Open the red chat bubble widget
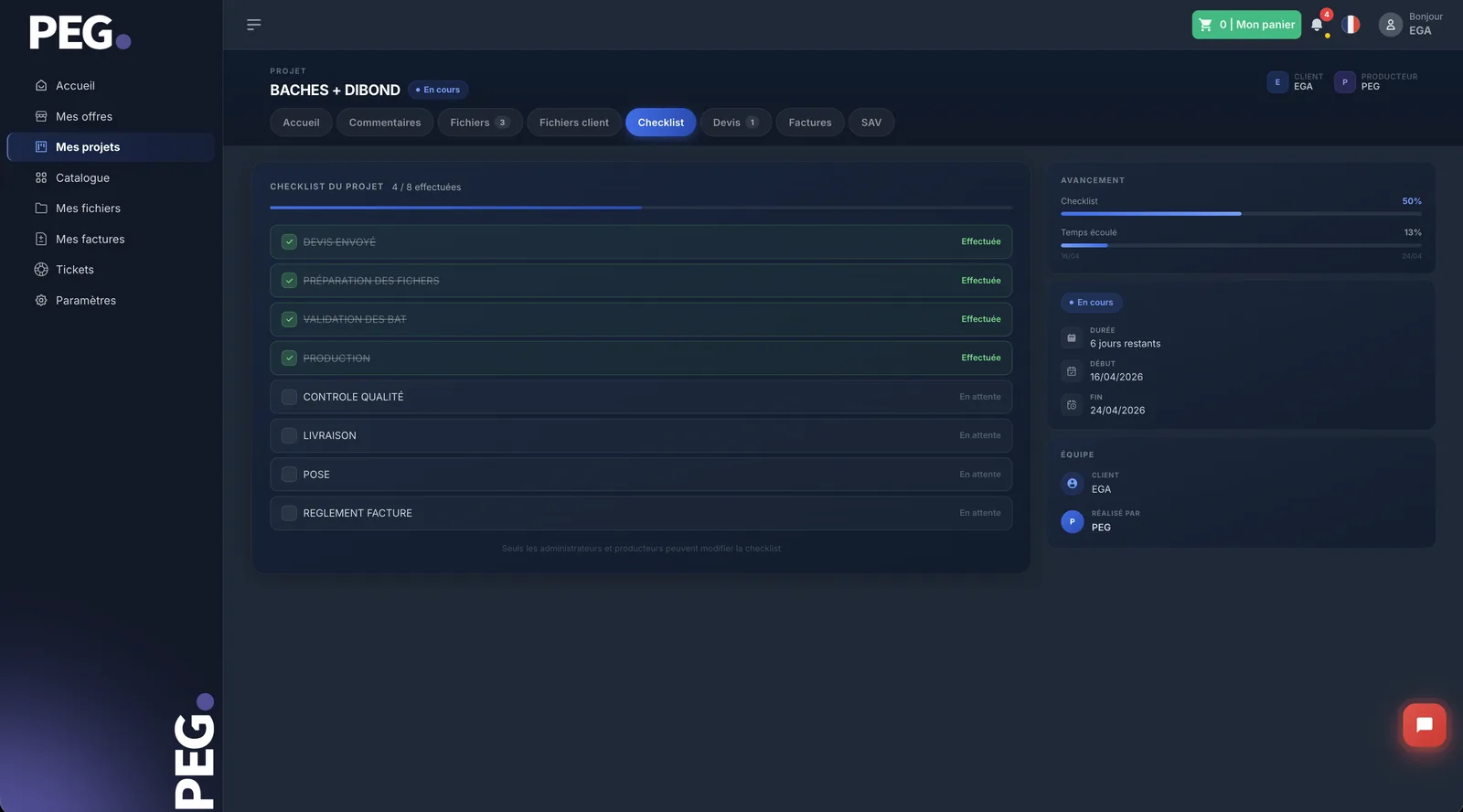 [x=1425, y=725]
